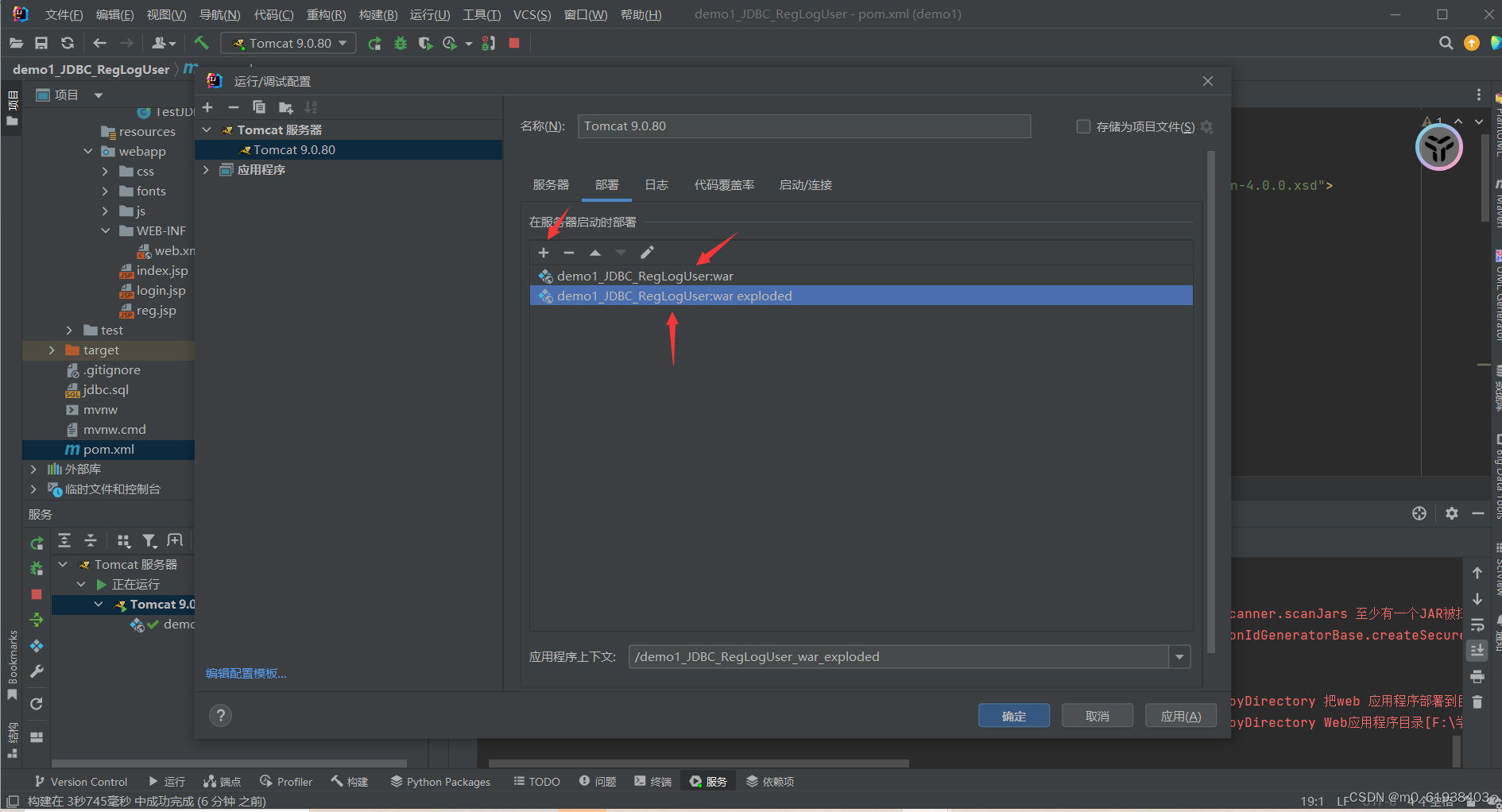Run with coverage shield icon

[x=426, y=43]
